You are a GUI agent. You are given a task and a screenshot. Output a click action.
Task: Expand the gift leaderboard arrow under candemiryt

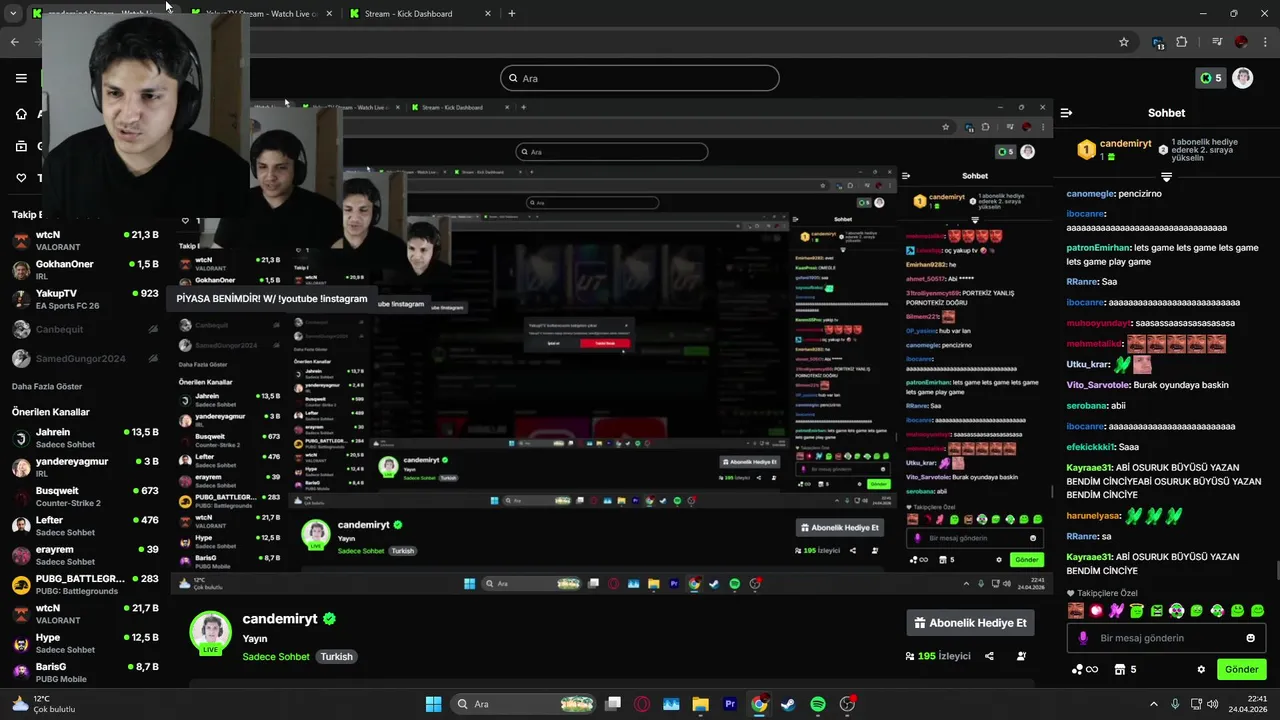tap(1166, 176)
